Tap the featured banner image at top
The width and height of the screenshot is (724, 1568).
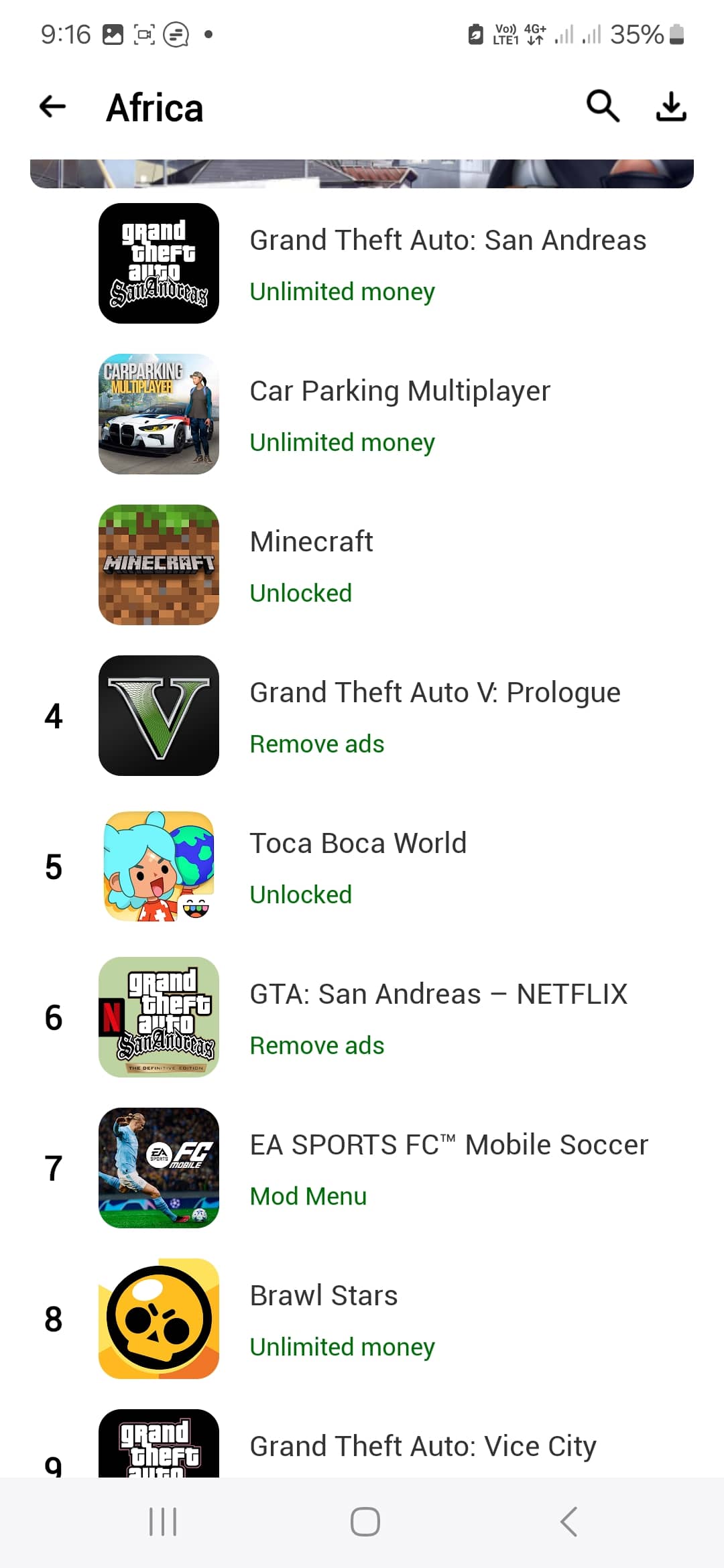pos(362,174)
